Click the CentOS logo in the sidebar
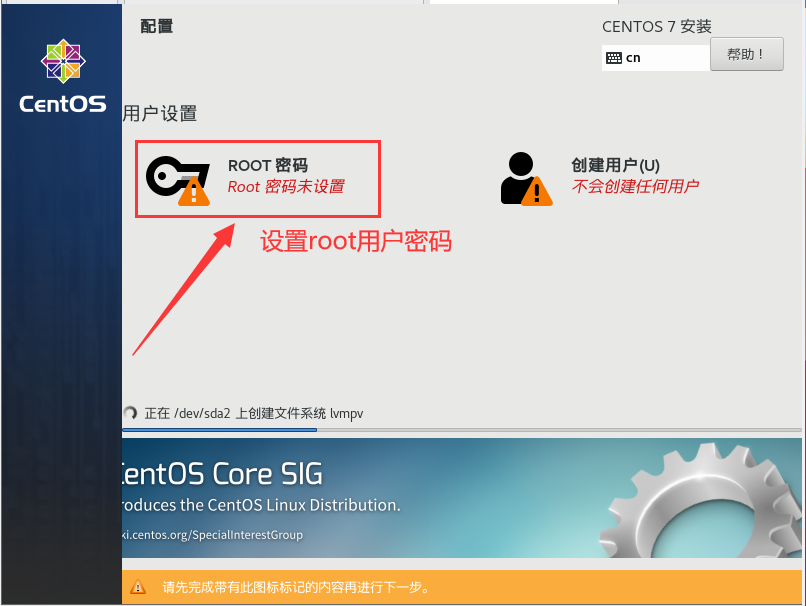 coord(62,61)
